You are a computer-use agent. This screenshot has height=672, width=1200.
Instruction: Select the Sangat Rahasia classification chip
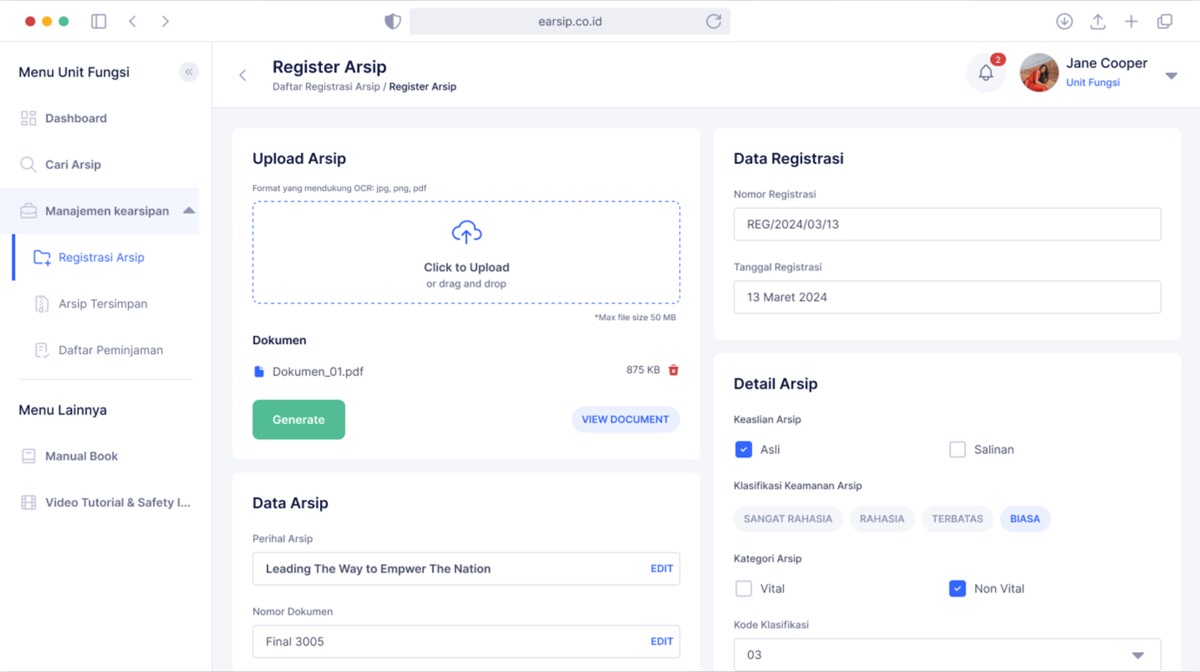click(x=788, y=519)
